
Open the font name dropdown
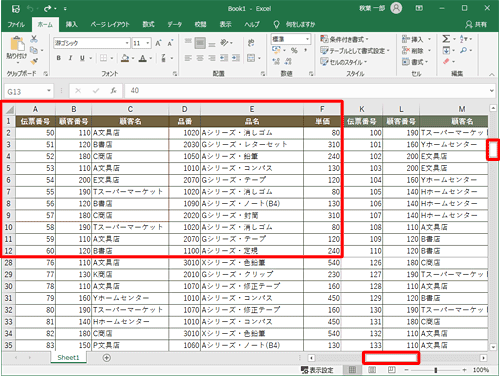127,43
